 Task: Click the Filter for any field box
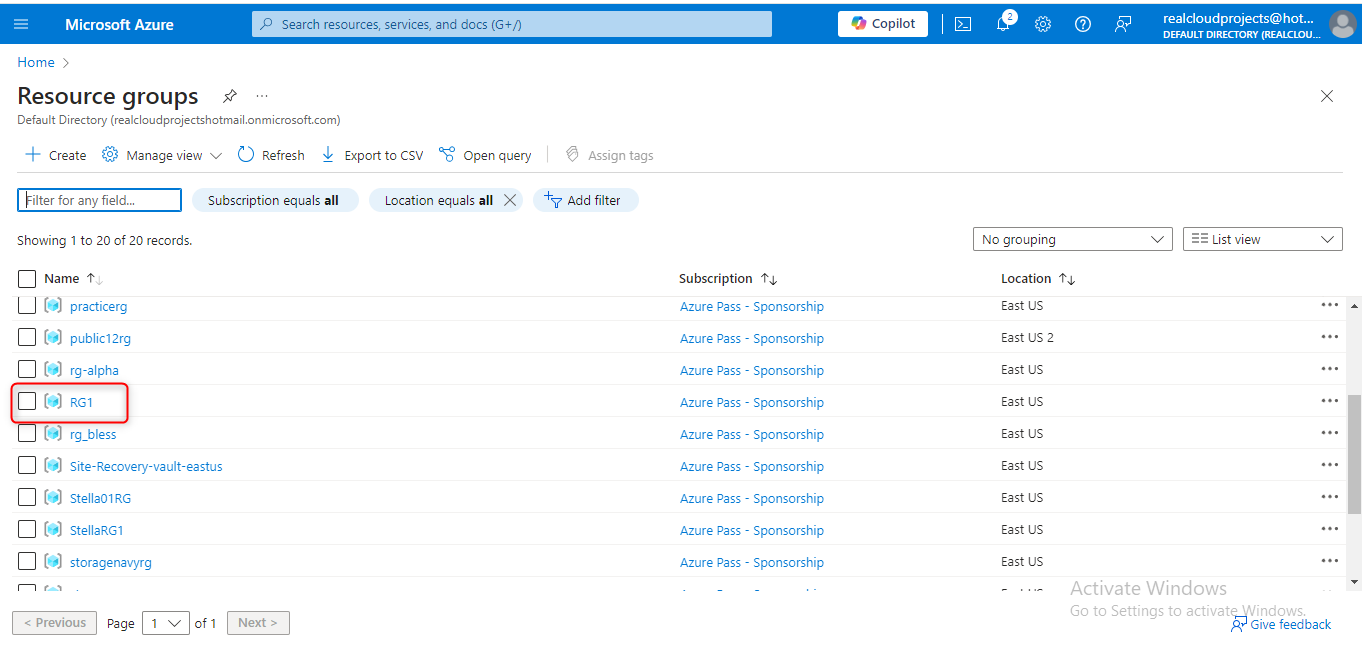click(99, 200)
